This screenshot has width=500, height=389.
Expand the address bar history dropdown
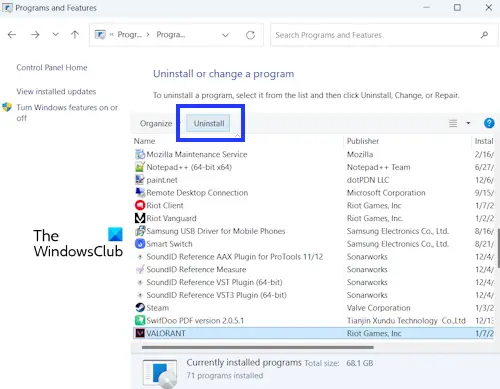pos(226,35)
